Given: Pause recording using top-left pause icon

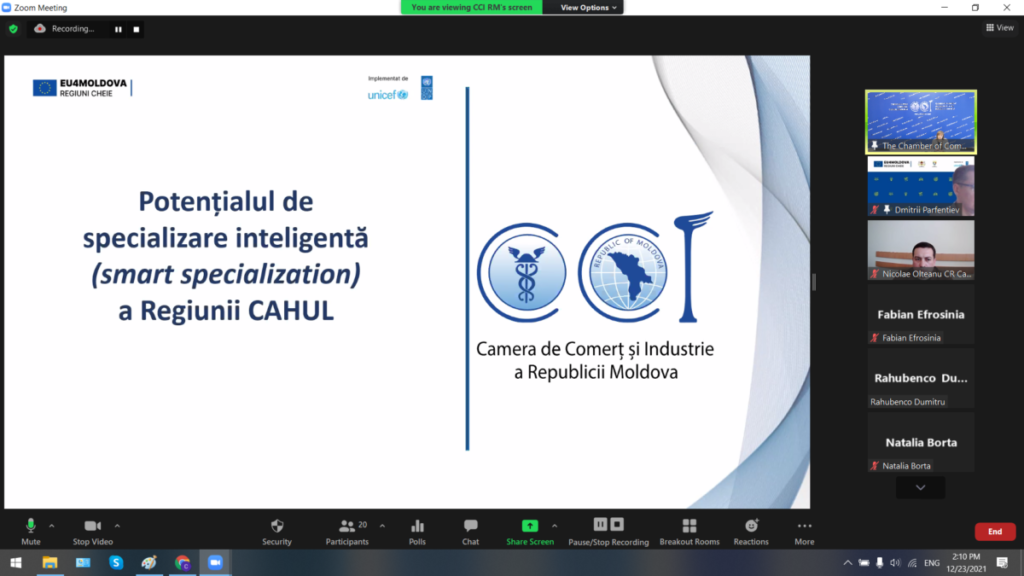Looking at the screenshot, I should point(118,29).
